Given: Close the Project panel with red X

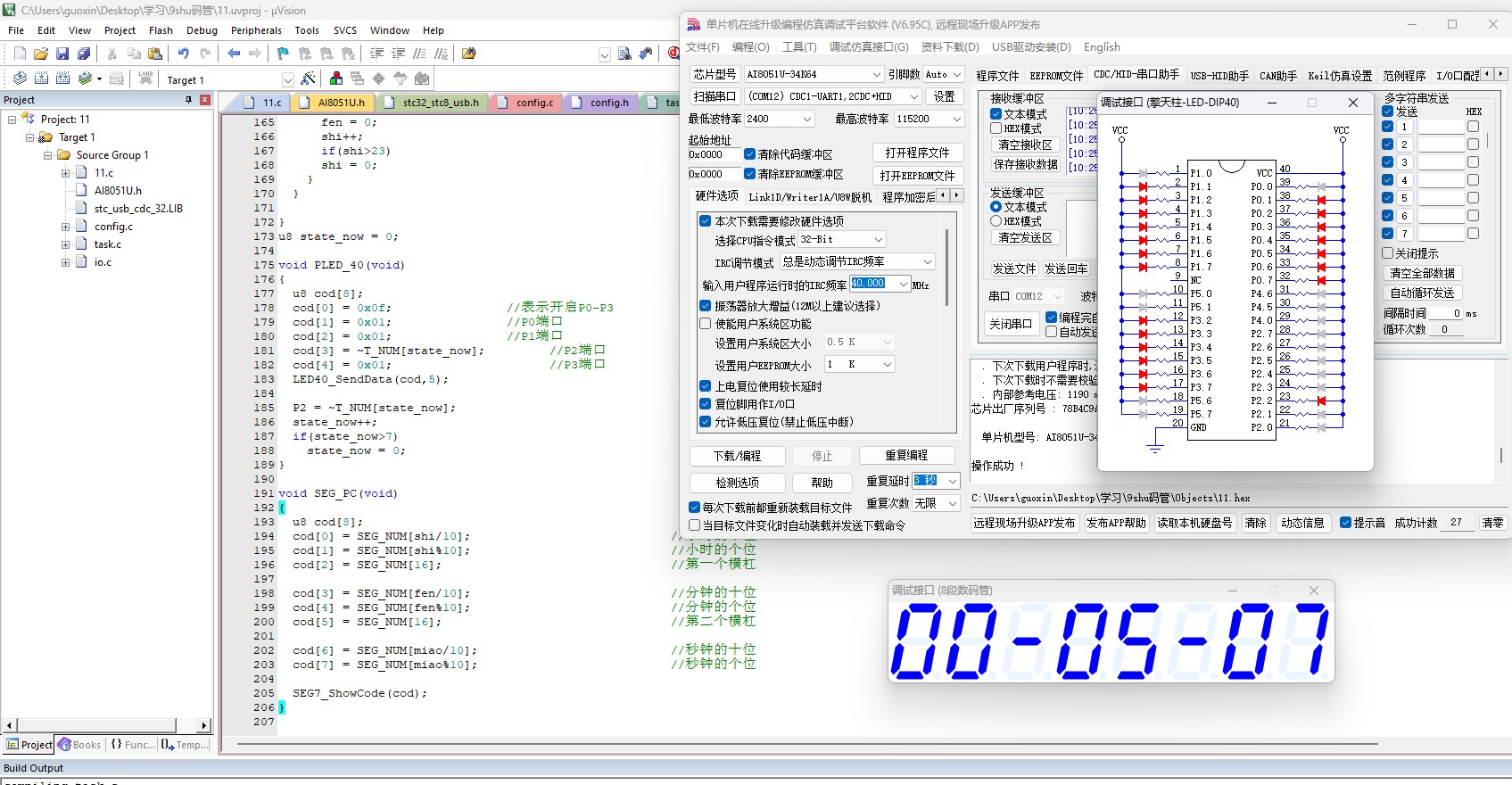Looking at the screenshot, I should [204, 100].
